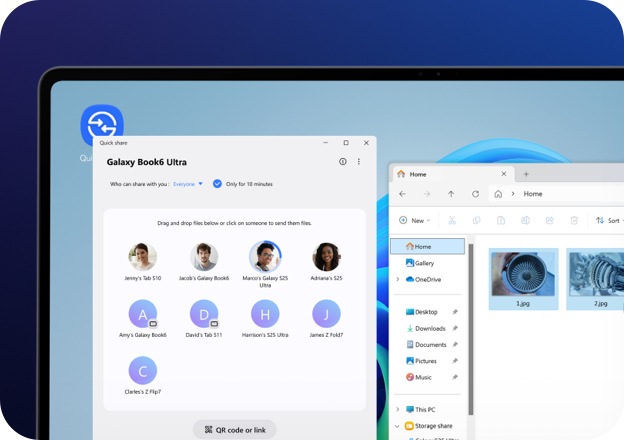Click the Copy icon in Explorer toolbar
624x440 pixels.
[x=476, y=220]
